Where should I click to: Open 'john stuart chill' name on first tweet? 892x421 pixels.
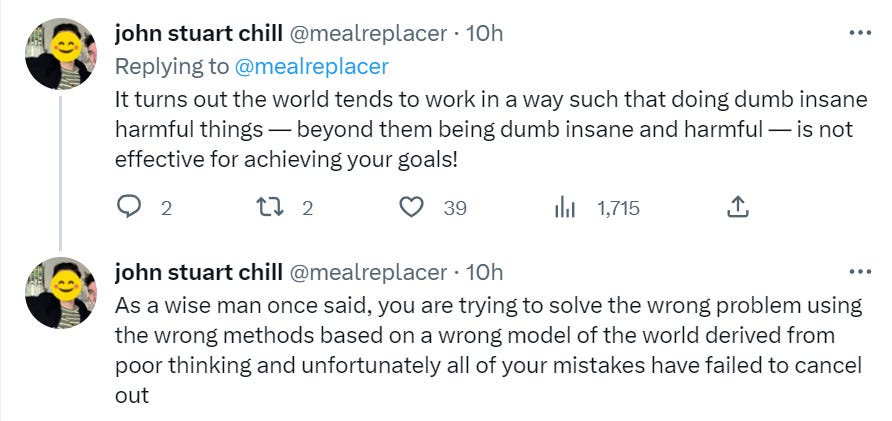pos(199,33)
